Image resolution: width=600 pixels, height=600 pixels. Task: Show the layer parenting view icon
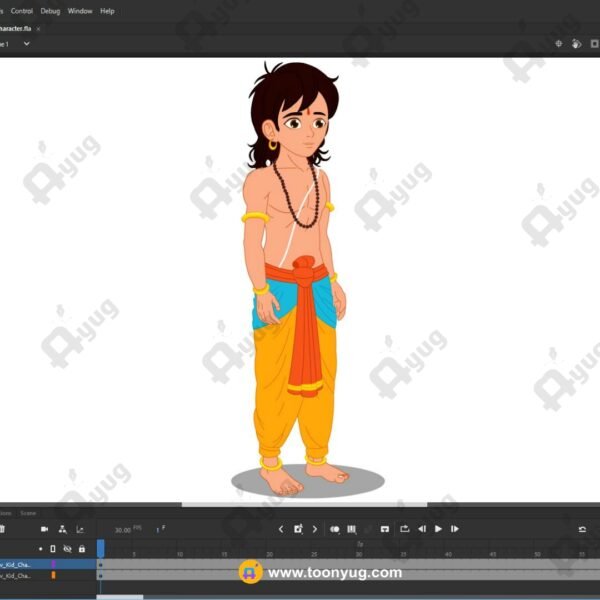click(62, 529)
